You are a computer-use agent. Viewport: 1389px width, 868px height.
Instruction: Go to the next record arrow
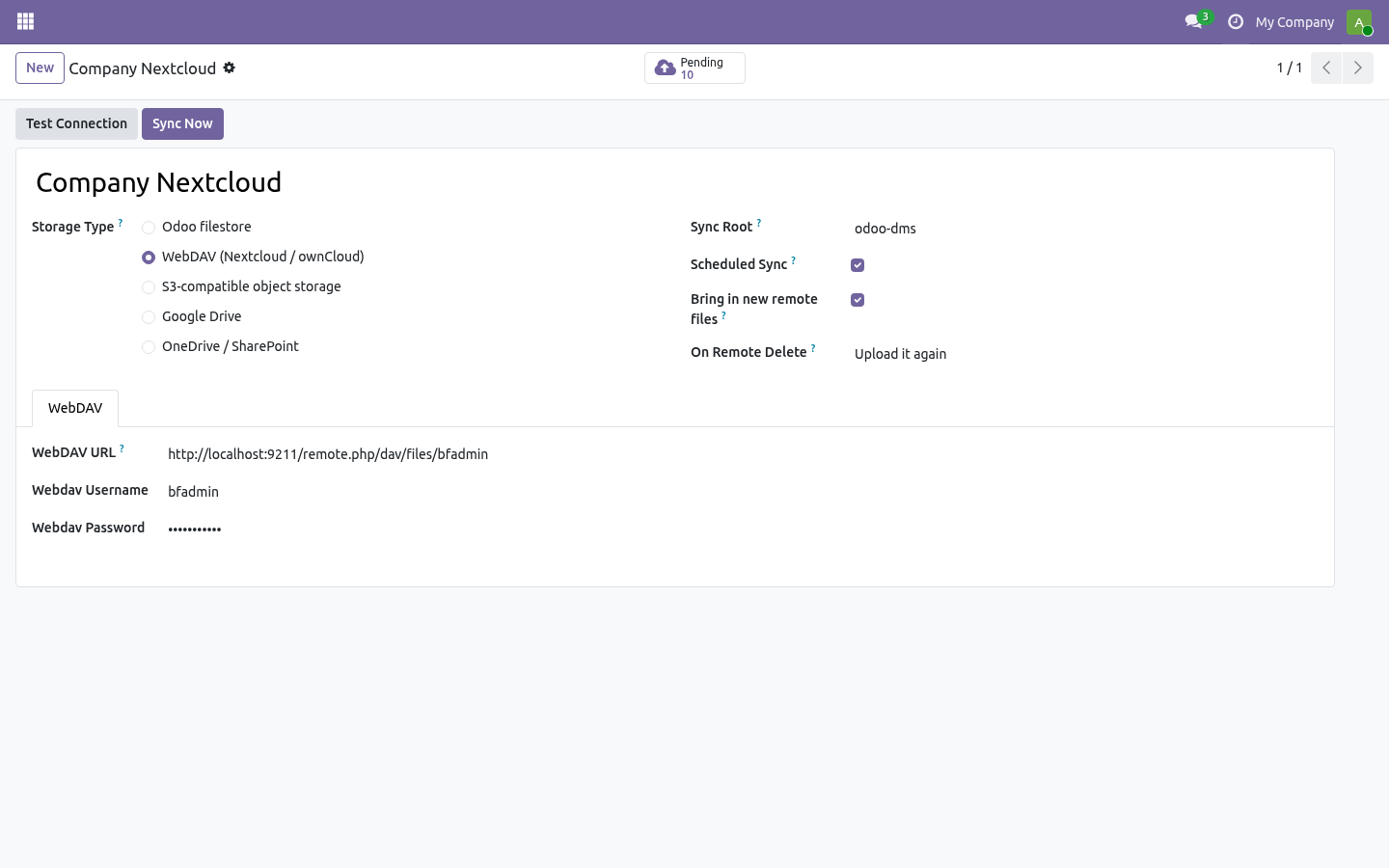click(x=1357, y=68)
